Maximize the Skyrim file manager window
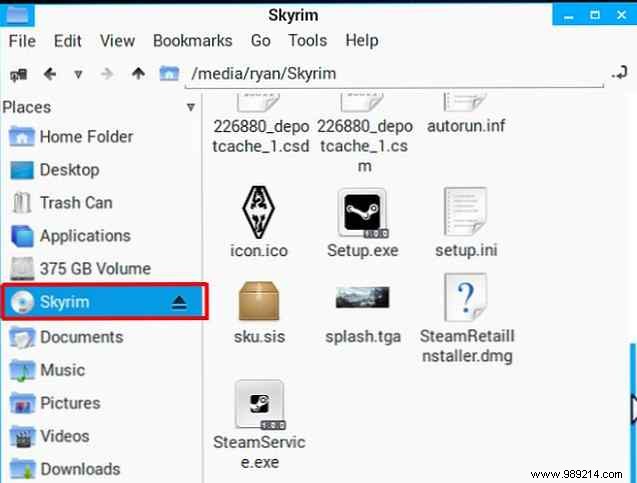This screenshot has height=483, width=637. pyautogui.click(x=595, y=15)
